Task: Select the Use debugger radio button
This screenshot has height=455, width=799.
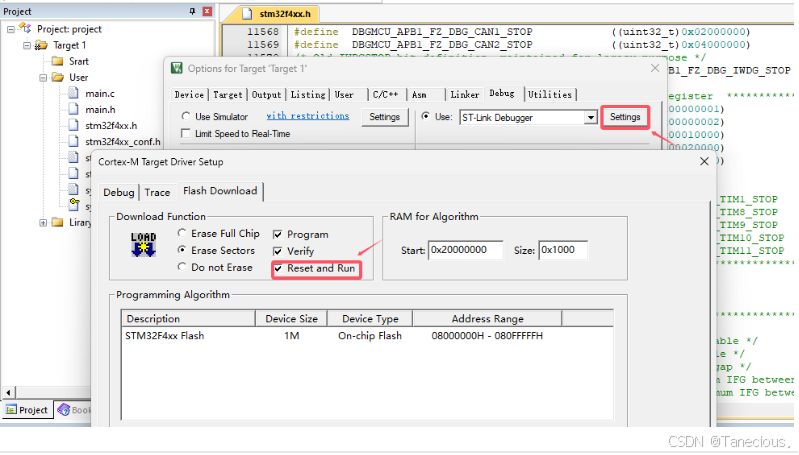Action: [x=425, y=116]
